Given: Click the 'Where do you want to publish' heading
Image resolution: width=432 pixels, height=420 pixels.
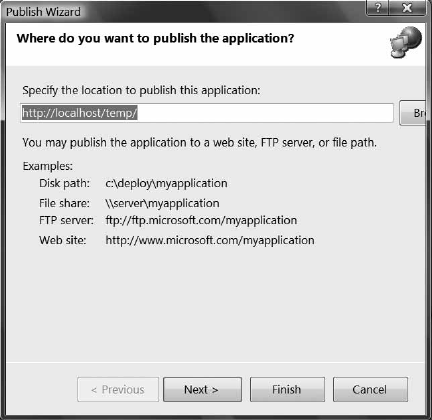Looking at the screenshot, I should 155,38.
